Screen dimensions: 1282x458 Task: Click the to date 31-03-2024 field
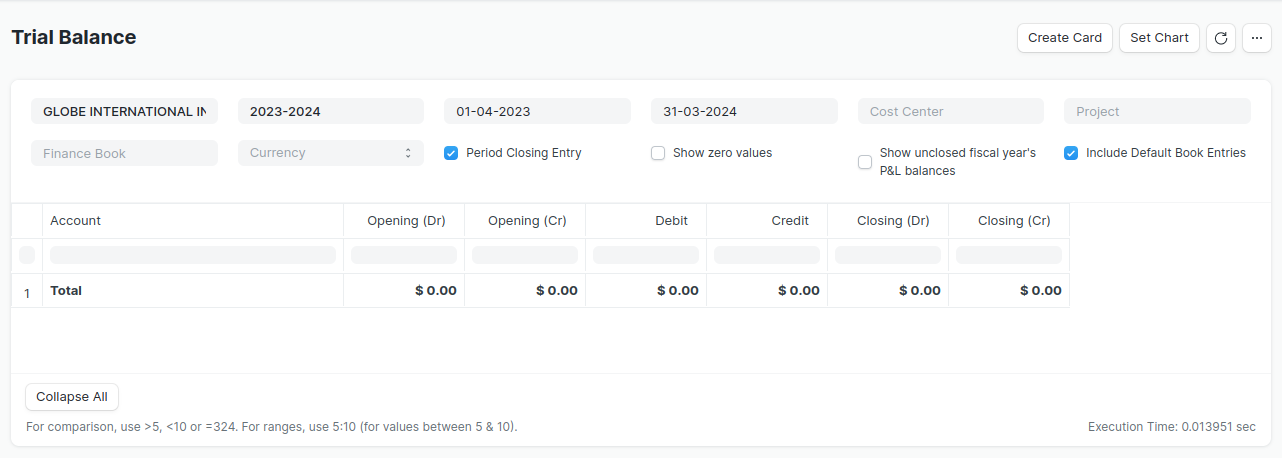coord(744,111)
